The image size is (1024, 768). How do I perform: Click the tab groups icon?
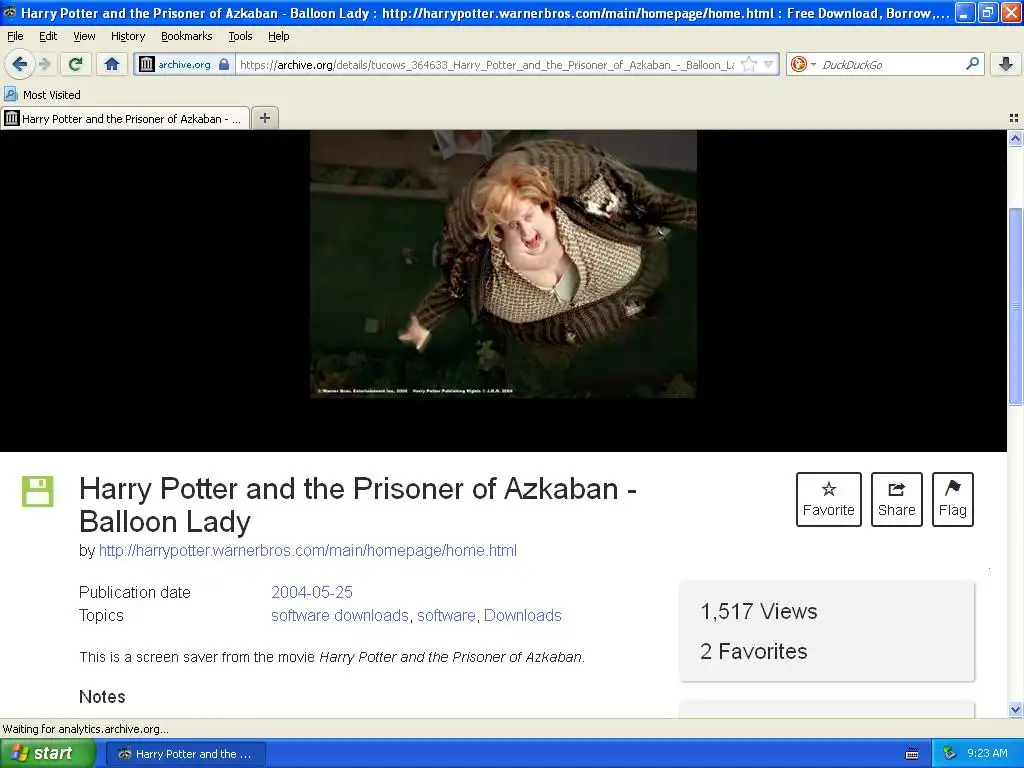click(x=1014, y=118)
